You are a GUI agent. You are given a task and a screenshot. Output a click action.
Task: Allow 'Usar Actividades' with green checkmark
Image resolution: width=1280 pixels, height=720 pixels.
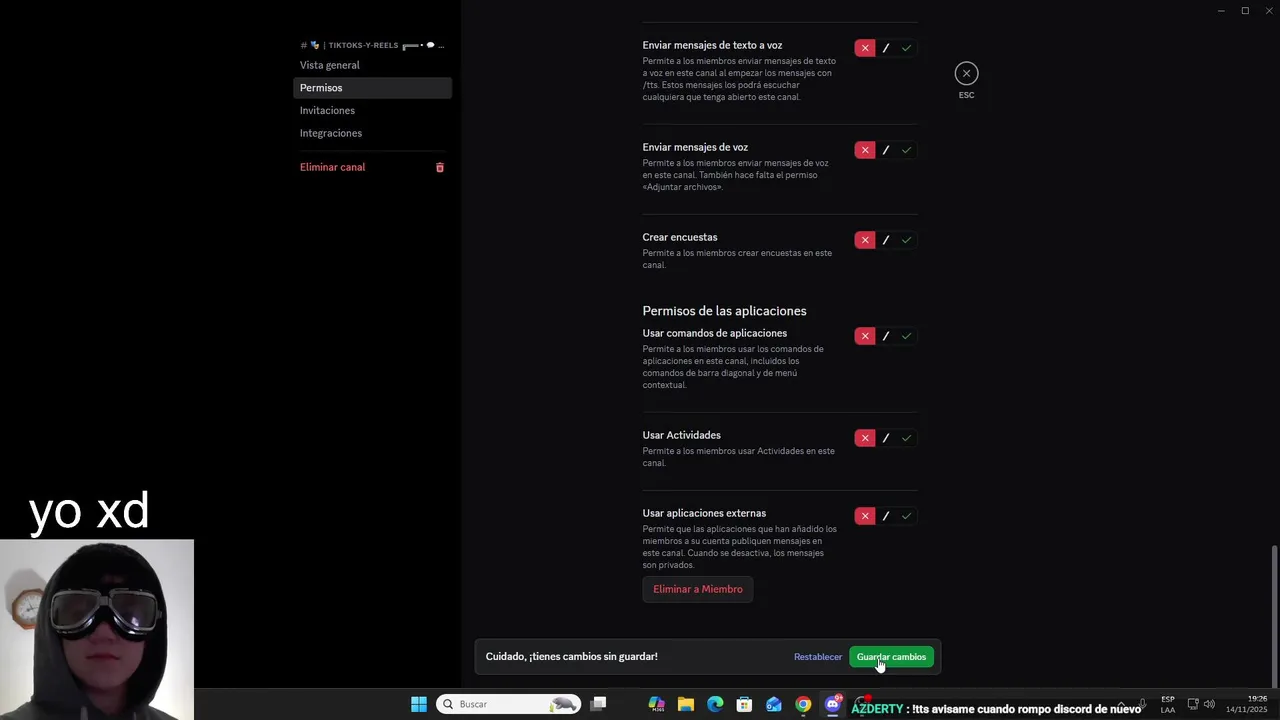[907, 438]
